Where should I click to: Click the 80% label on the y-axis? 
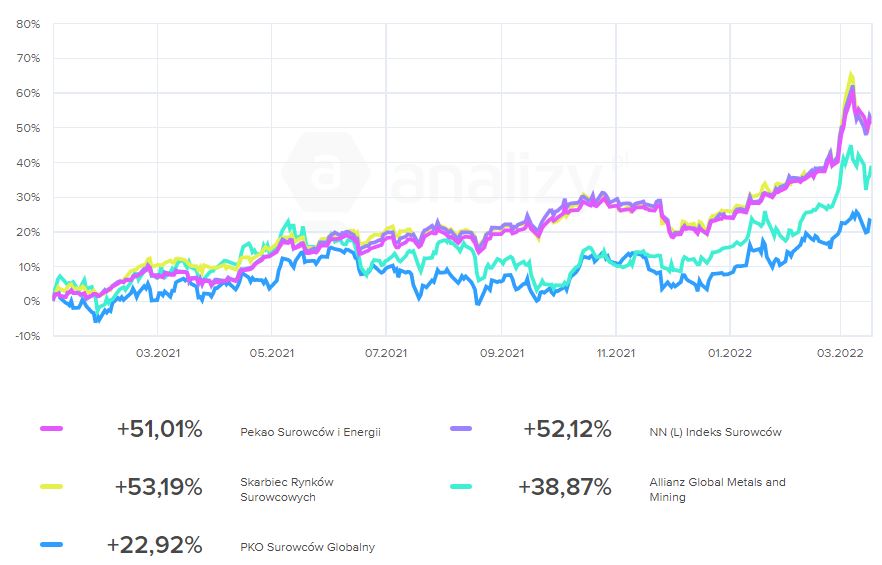tap(29, 24)
